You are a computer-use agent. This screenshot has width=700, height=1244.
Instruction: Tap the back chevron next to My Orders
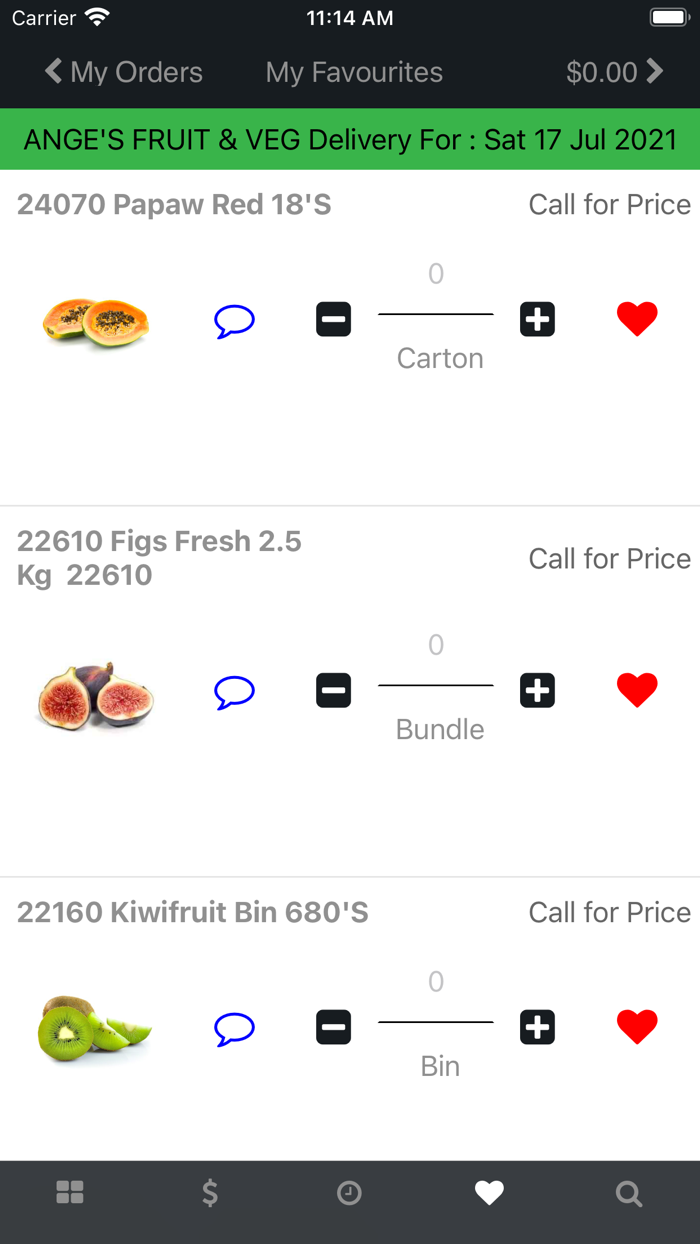tap(51, 72)
